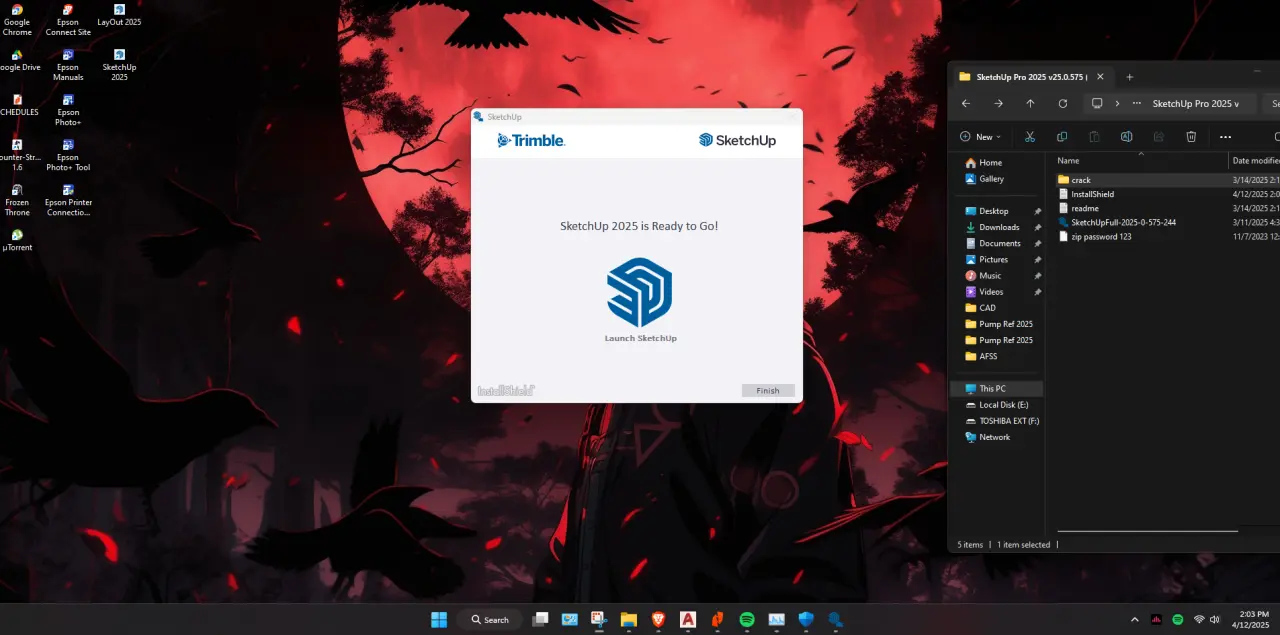The width and height of the screenshot is (1280, 635).
Task: Click Finish in the SketchUp installer
Action: [x=768, y=391]
